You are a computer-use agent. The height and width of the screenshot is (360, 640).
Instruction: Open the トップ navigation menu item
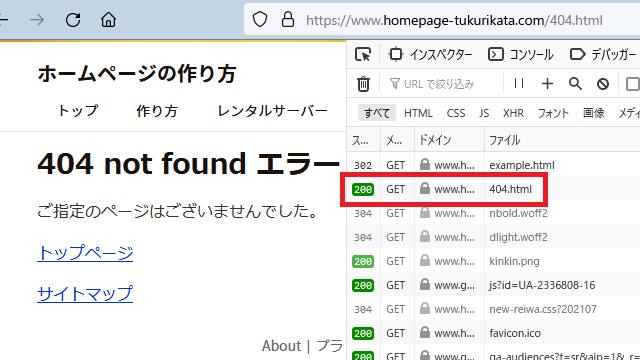click(x=78, y=111)
